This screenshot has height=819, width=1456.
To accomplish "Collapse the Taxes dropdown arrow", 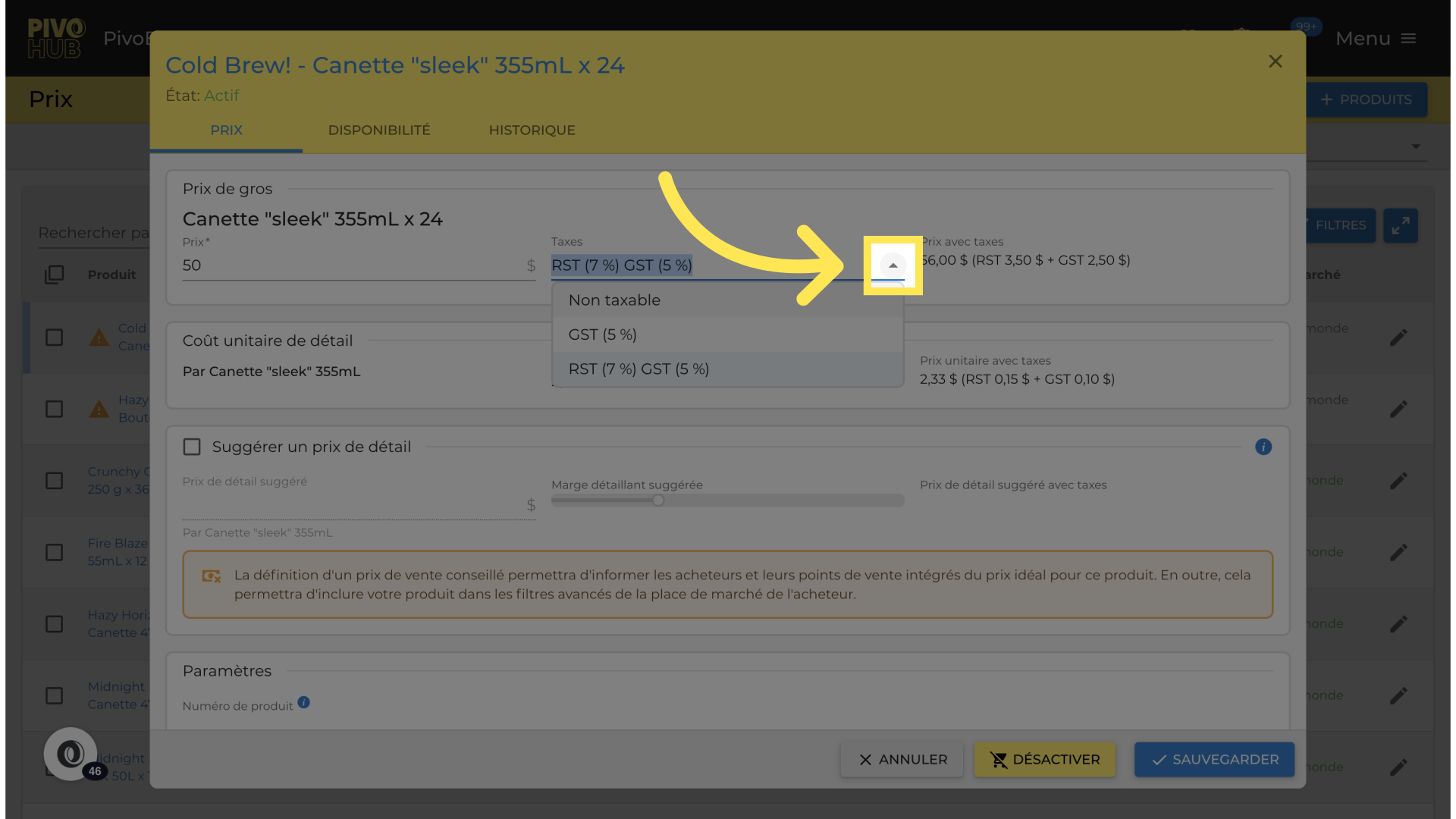I will 893,265.
